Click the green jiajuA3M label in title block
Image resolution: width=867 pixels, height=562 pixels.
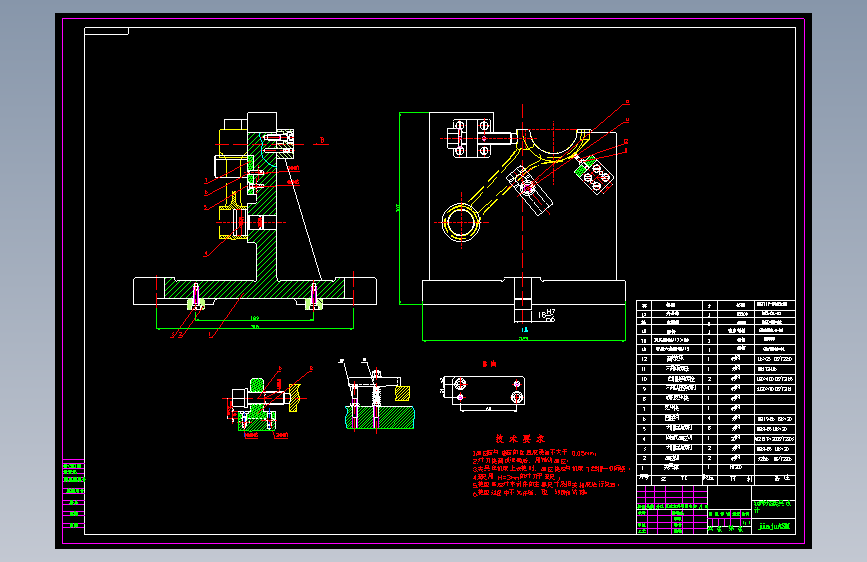point(774,527)
